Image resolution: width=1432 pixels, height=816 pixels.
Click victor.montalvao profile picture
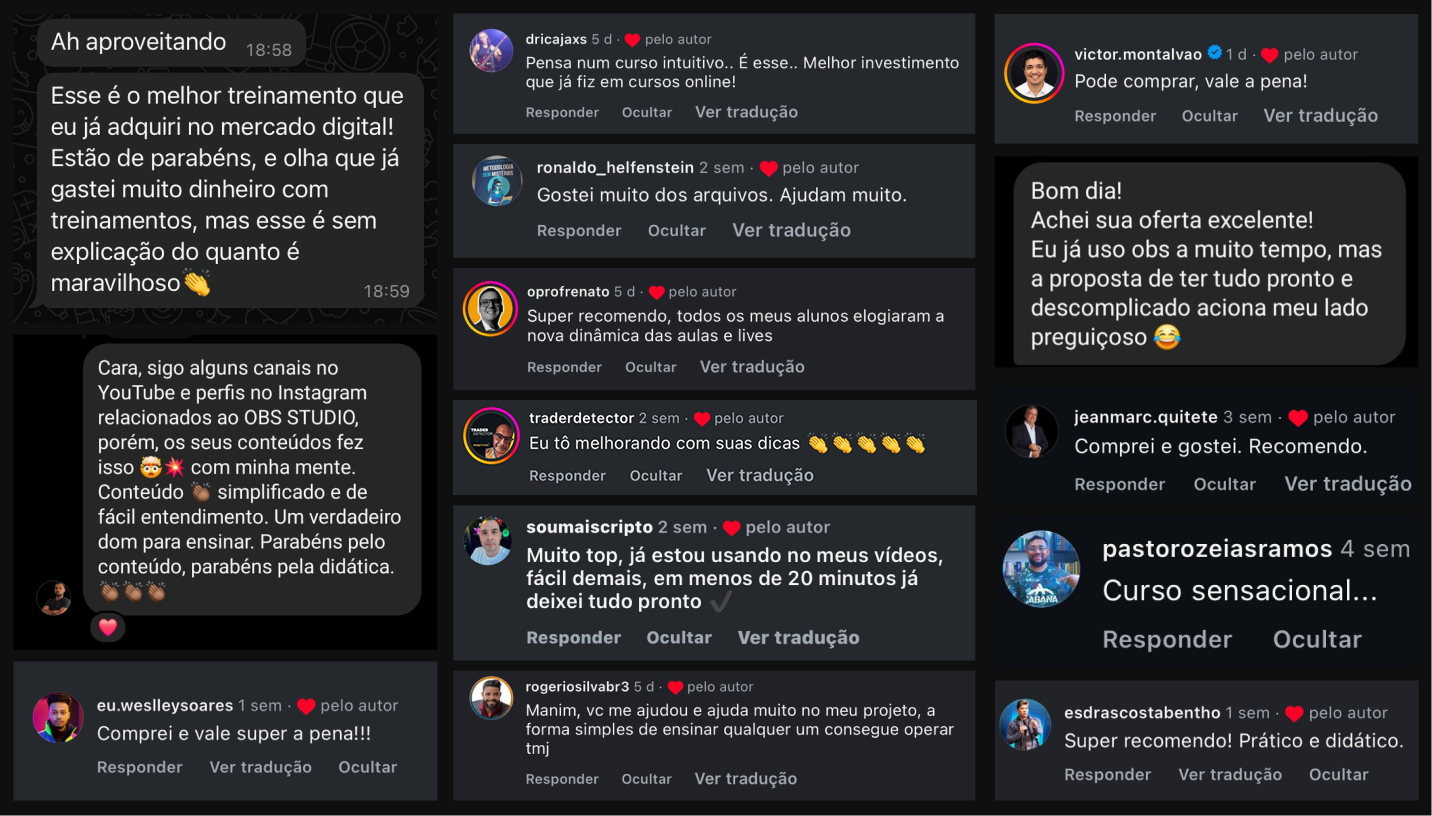click(x=1034, y=73)
